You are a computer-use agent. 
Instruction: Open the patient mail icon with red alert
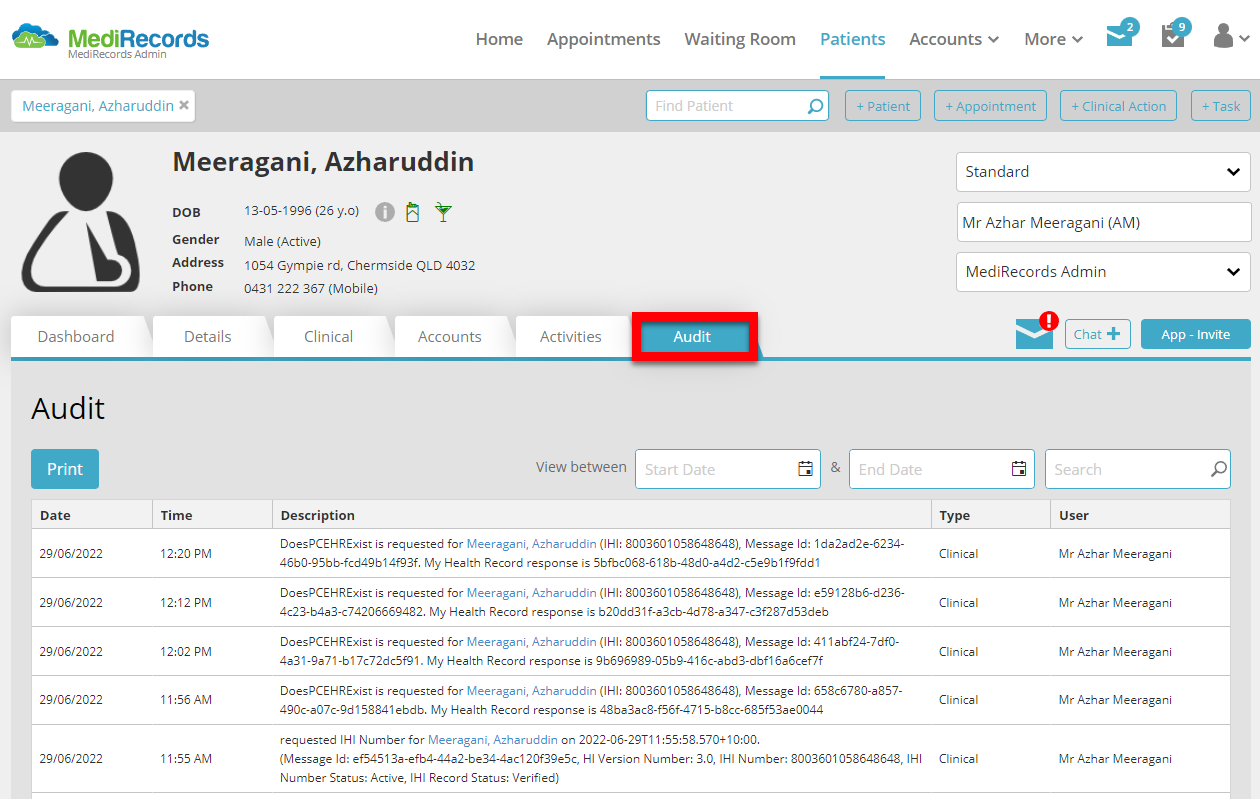[1035, 334]
